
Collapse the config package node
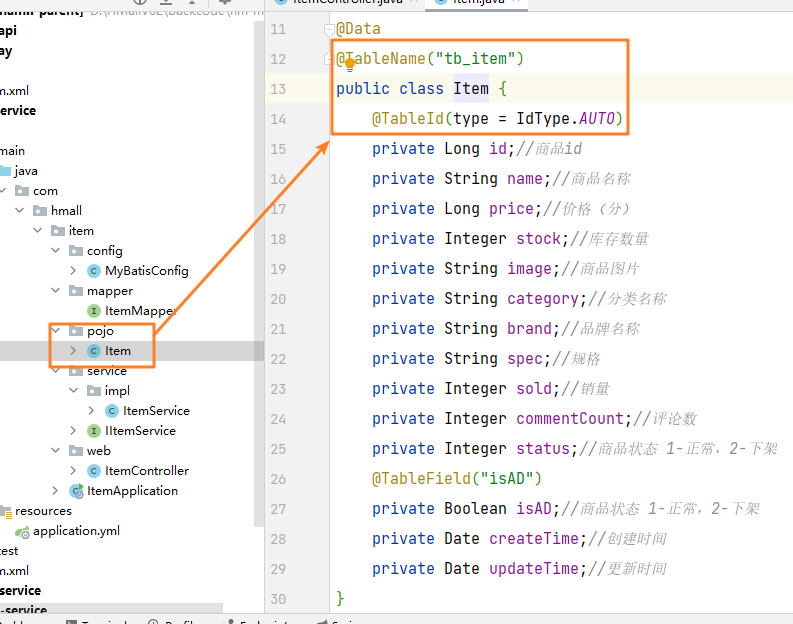click(x=56, y=250)
